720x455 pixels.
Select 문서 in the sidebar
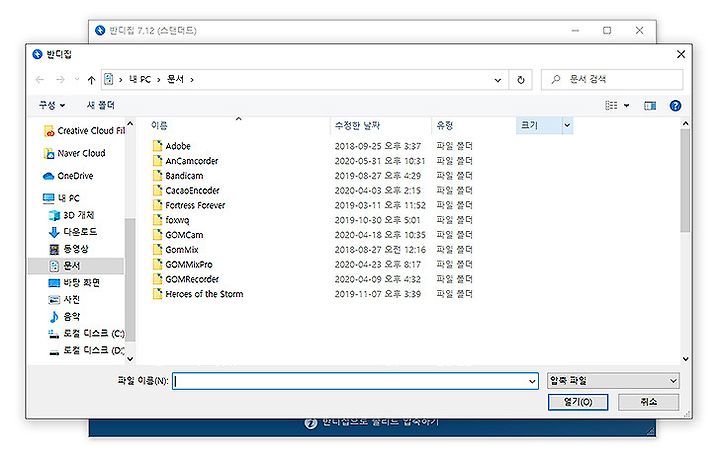pos(76,266)
